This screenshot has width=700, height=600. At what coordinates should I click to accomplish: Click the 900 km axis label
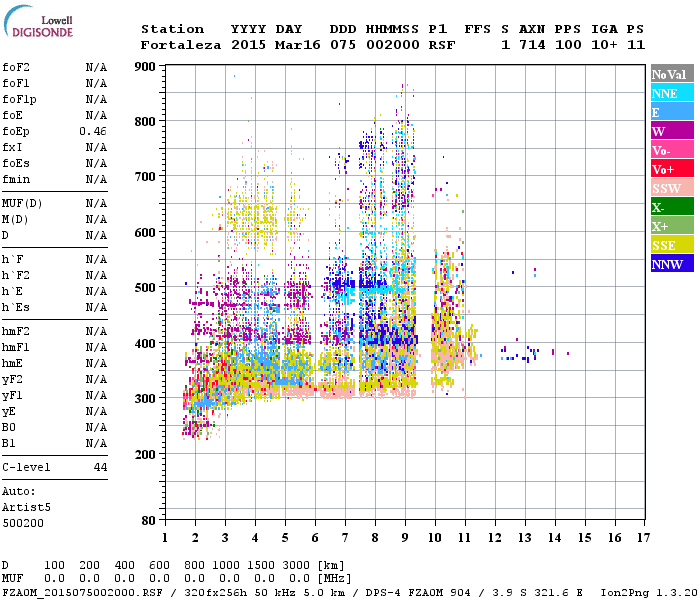(145, 67)
